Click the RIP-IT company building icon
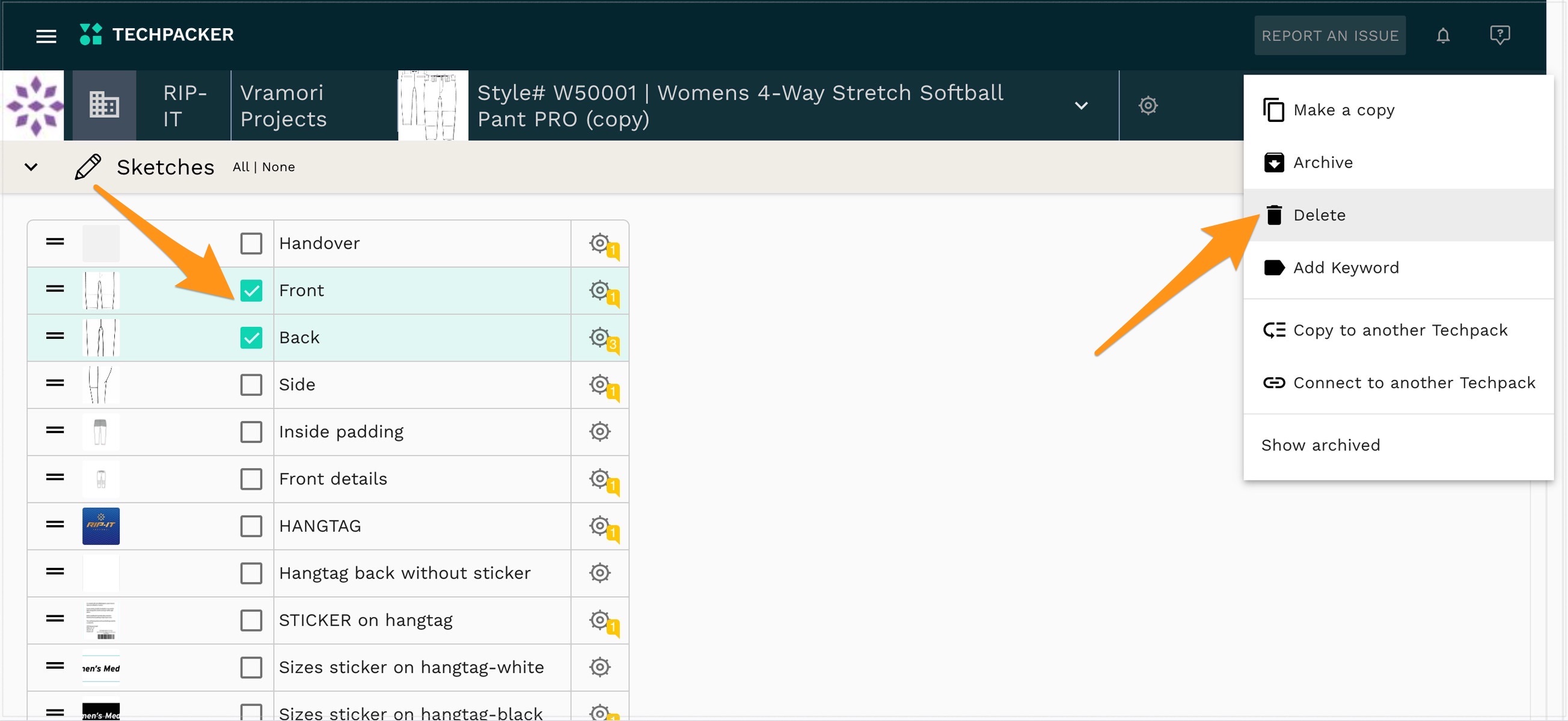 [x=103, y=105]
